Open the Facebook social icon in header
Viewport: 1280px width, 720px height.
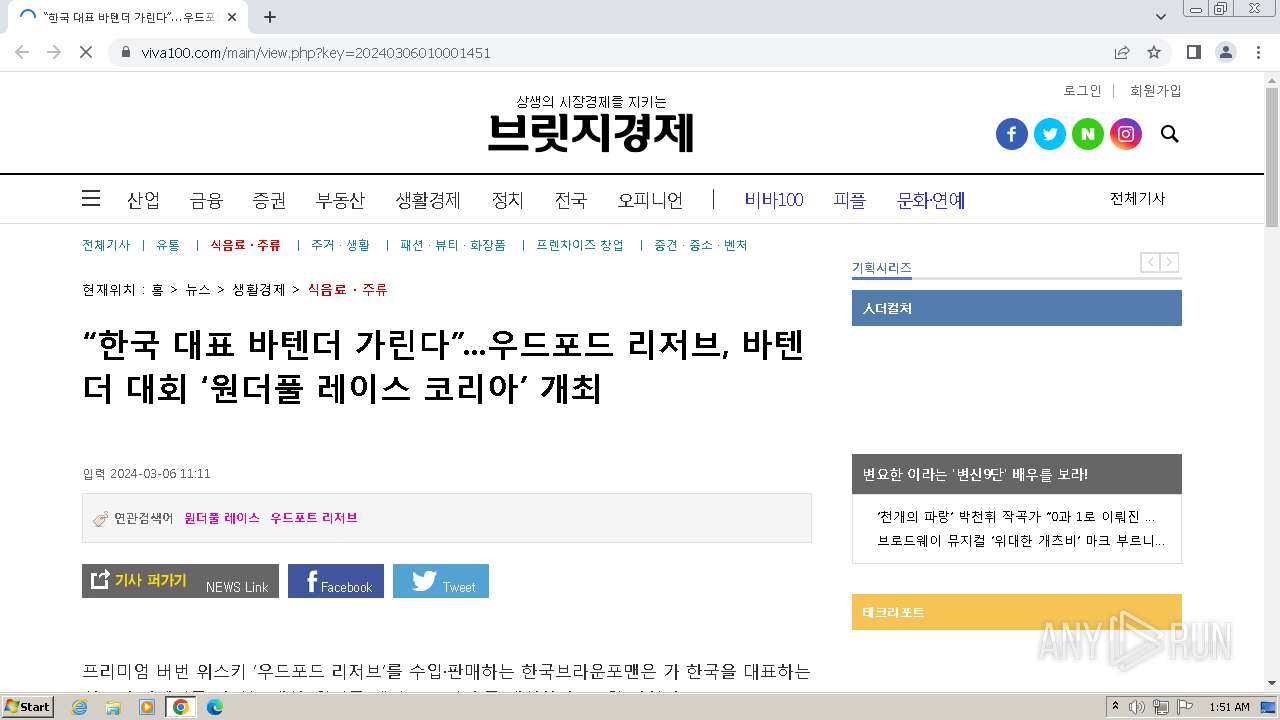pos(1011,134)
